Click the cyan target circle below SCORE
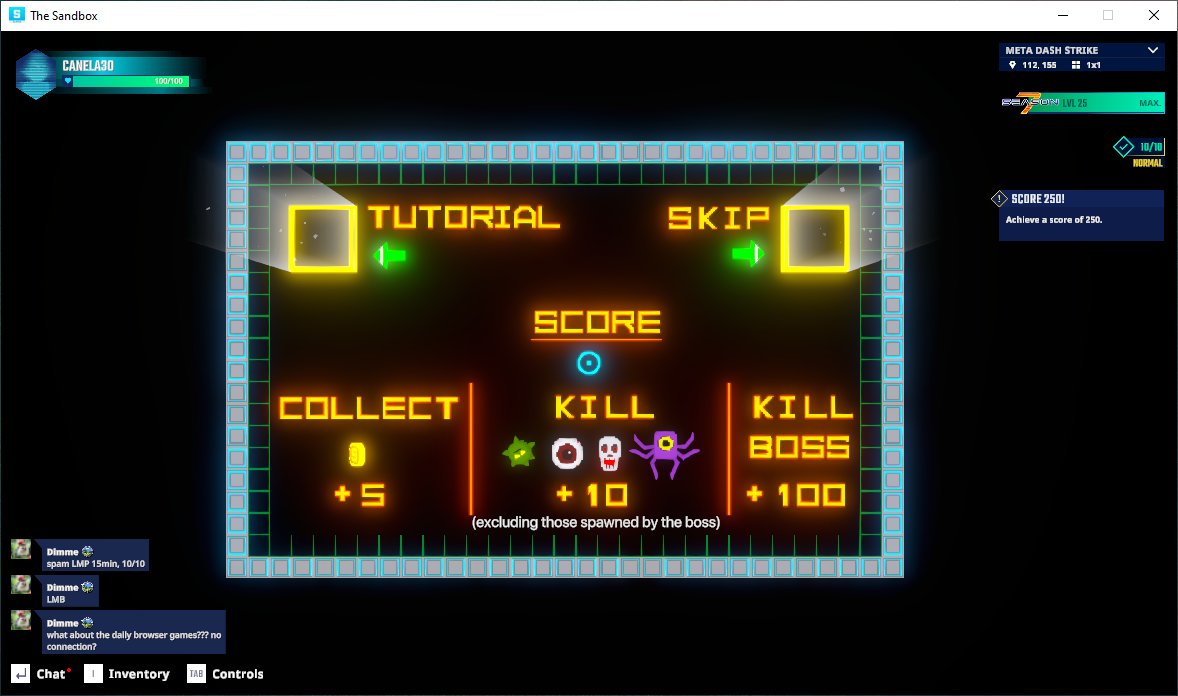Screen dimensions: 1178x696 coord(589,364)
